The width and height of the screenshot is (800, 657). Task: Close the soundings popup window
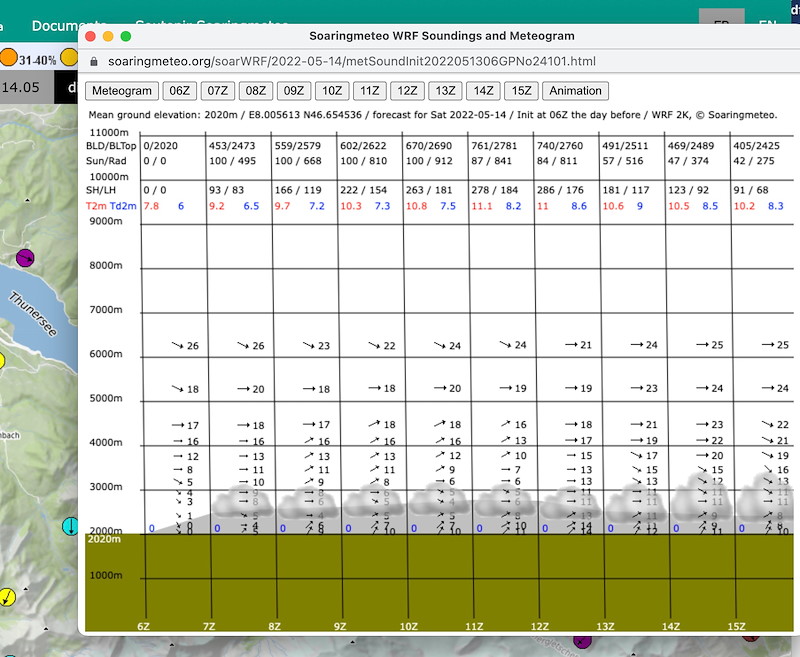click(90, 36)
